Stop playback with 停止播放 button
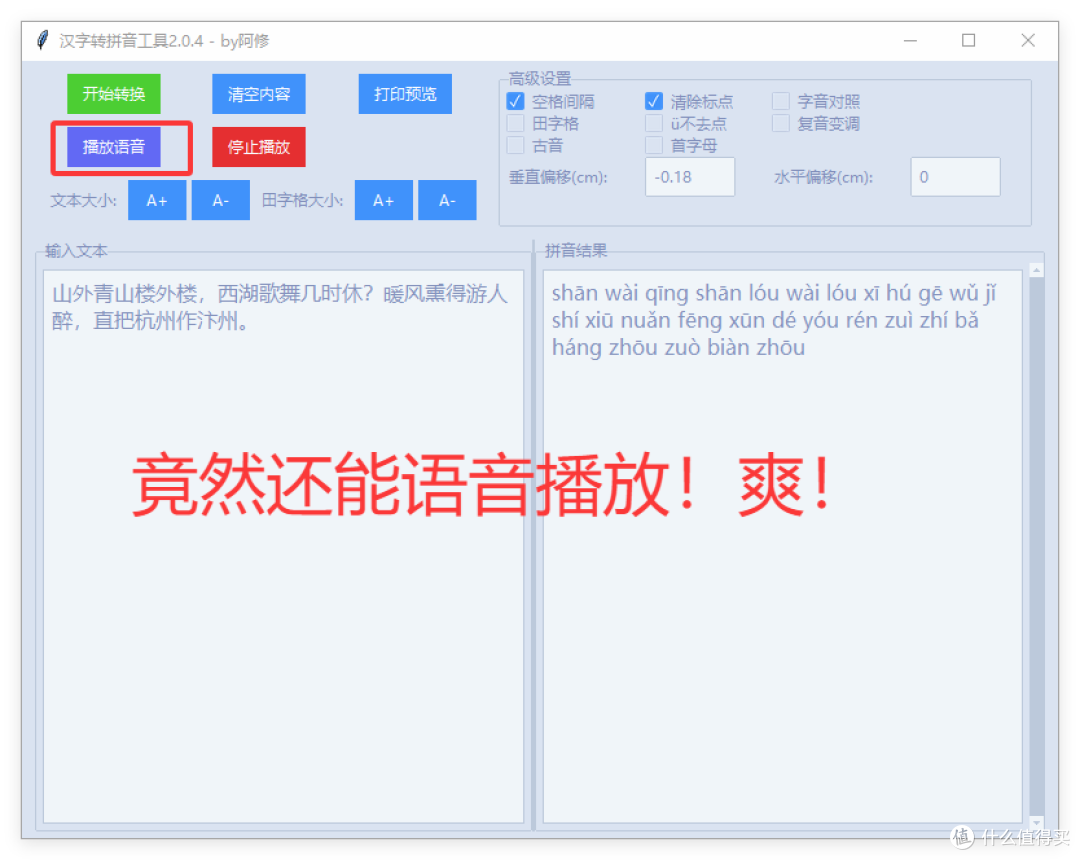This screenshot has height=860, width=1080. 259,147
